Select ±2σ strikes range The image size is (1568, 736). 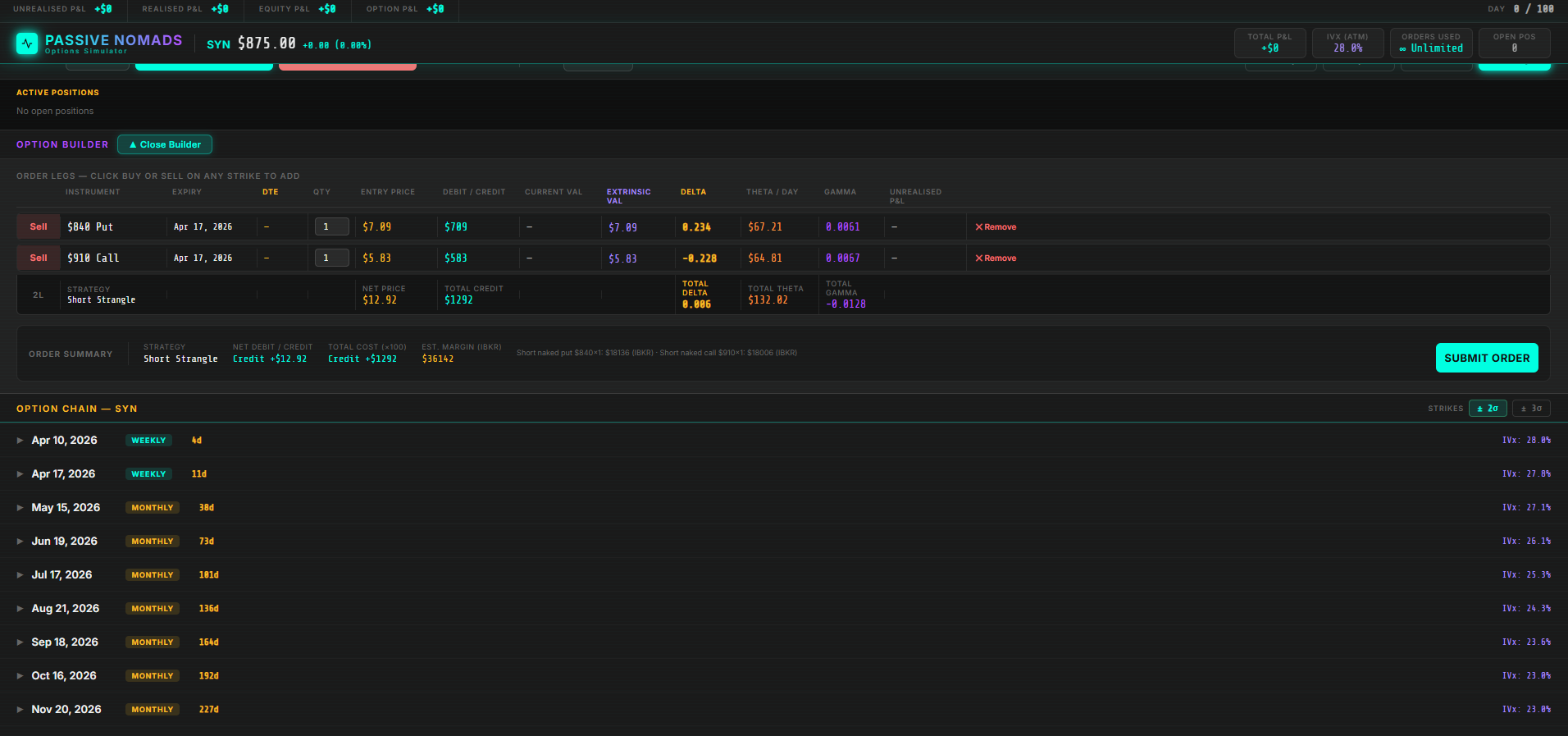1487,408
